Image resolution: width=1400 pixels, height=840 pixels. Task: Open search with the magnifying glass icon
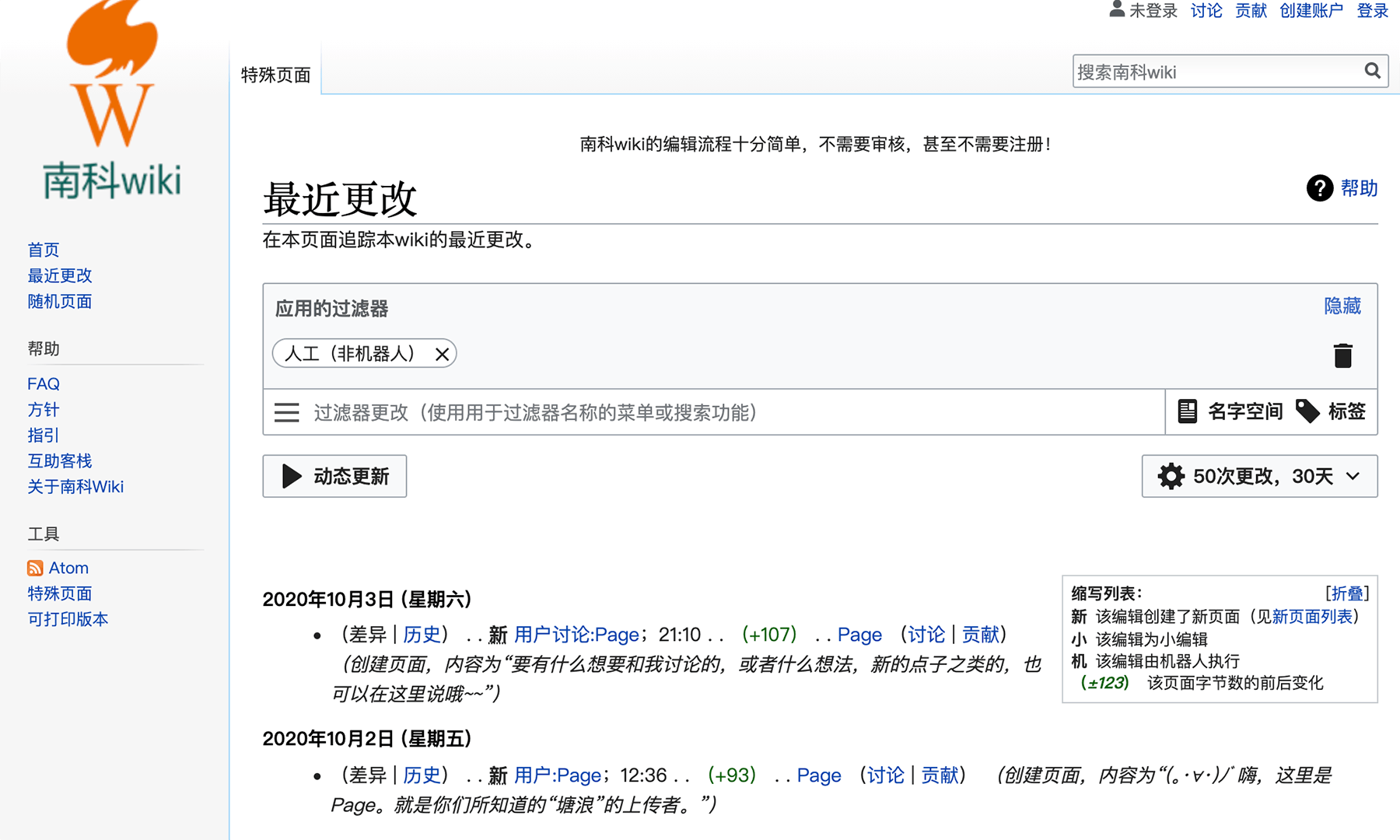click(1372, 71)
